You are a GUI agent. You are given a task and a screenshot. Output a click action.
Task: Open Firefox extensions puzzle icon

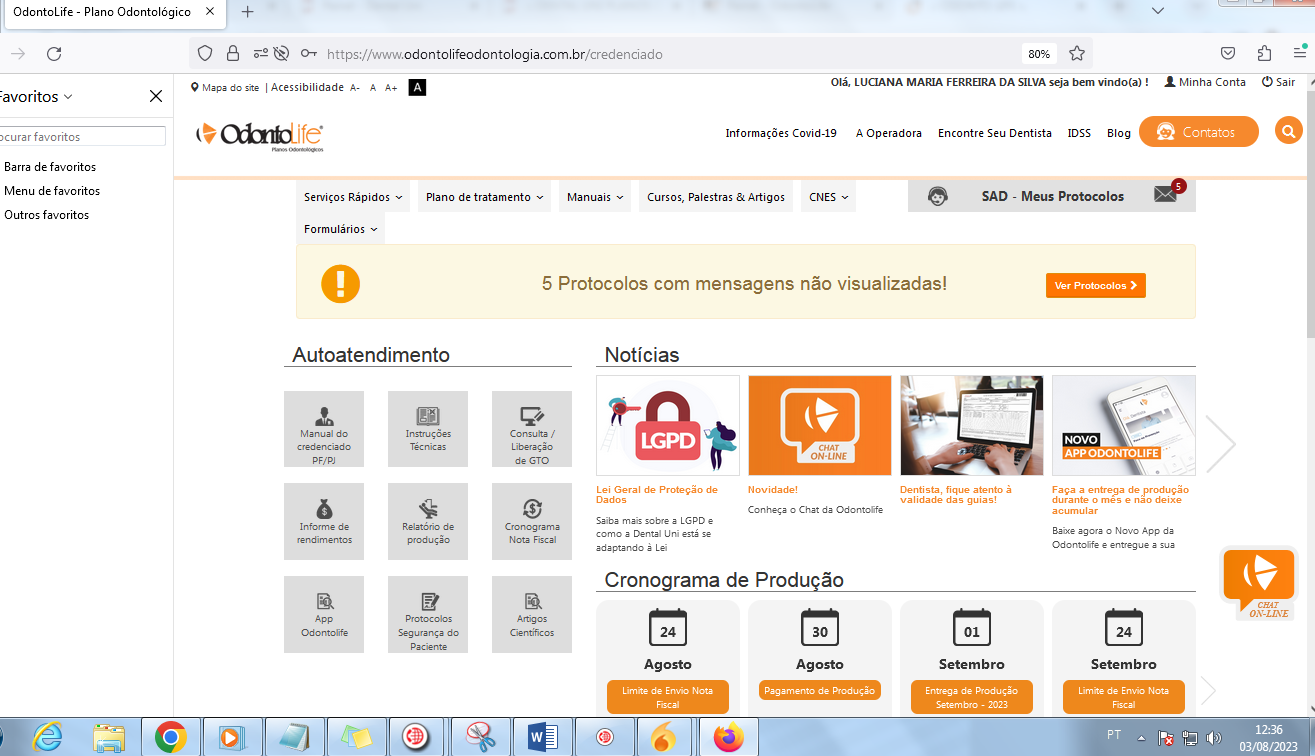(x=1266, y=54)
